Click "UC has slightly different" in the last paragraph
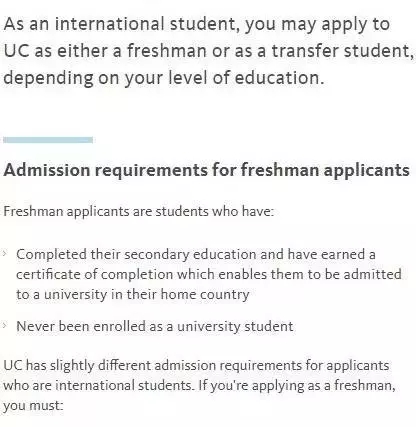The image size is (416, 427). (x=77, y=366)
